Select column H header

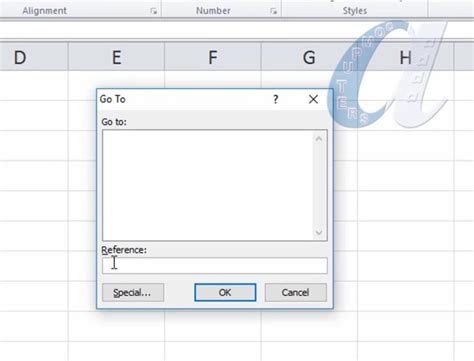click(406, 57)
